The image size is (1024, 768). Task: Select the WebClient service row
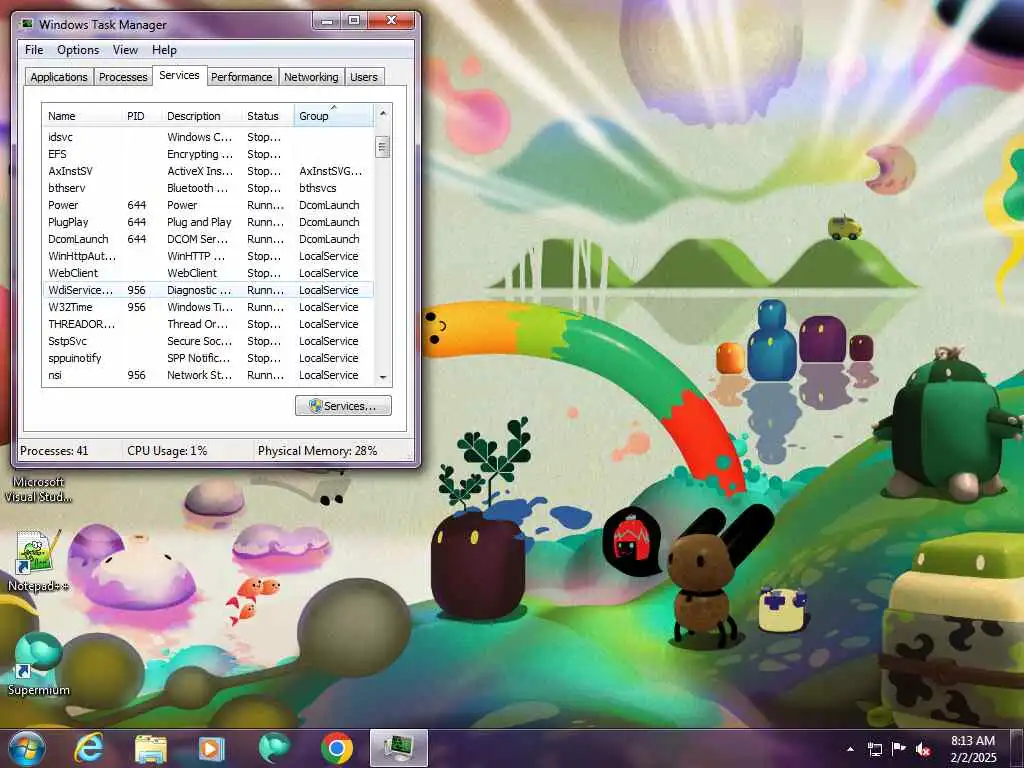pyautogui.click(x=208, y=273)
